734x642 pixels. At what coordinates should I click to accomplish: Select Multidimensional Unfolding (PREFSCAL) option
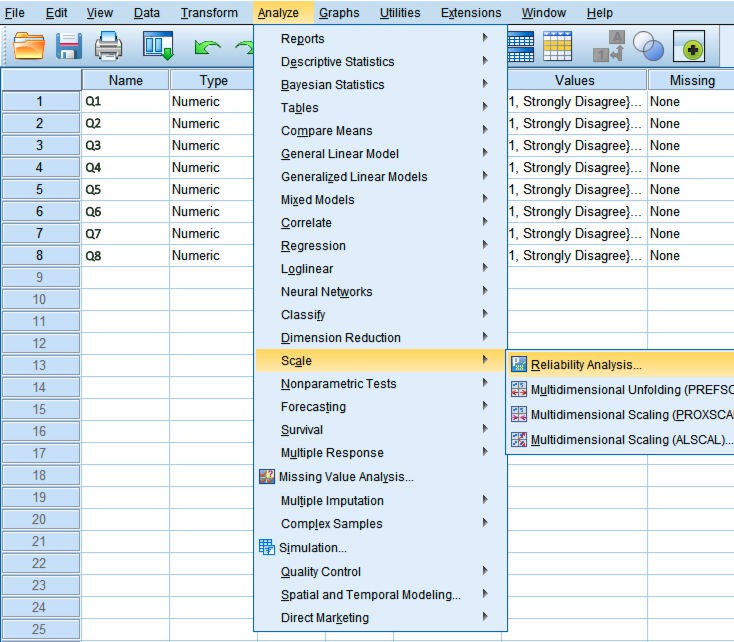click(x=620, y=390)
